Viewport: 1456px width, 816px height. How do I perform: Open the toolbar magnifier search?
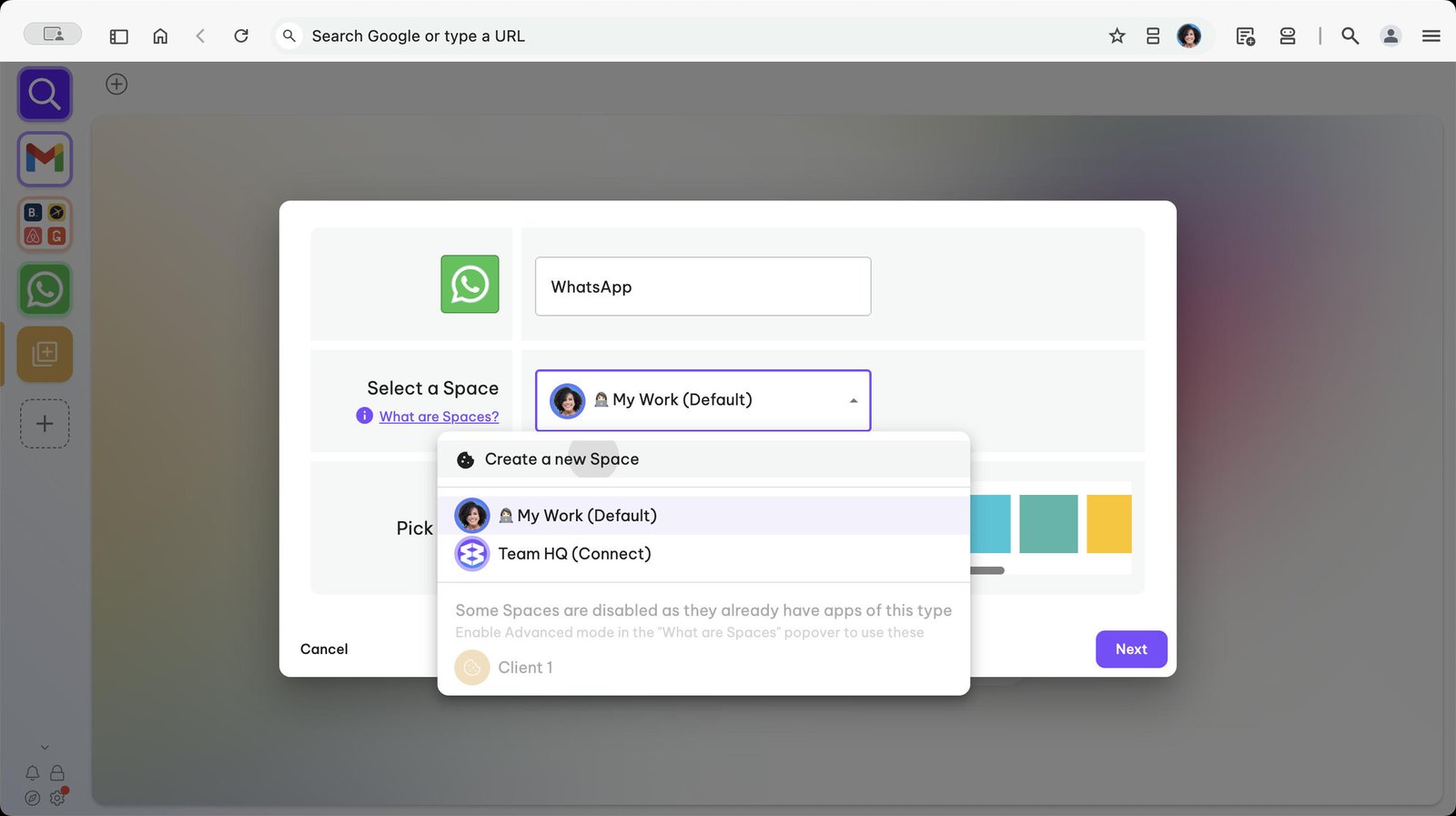click(1350, 36)
